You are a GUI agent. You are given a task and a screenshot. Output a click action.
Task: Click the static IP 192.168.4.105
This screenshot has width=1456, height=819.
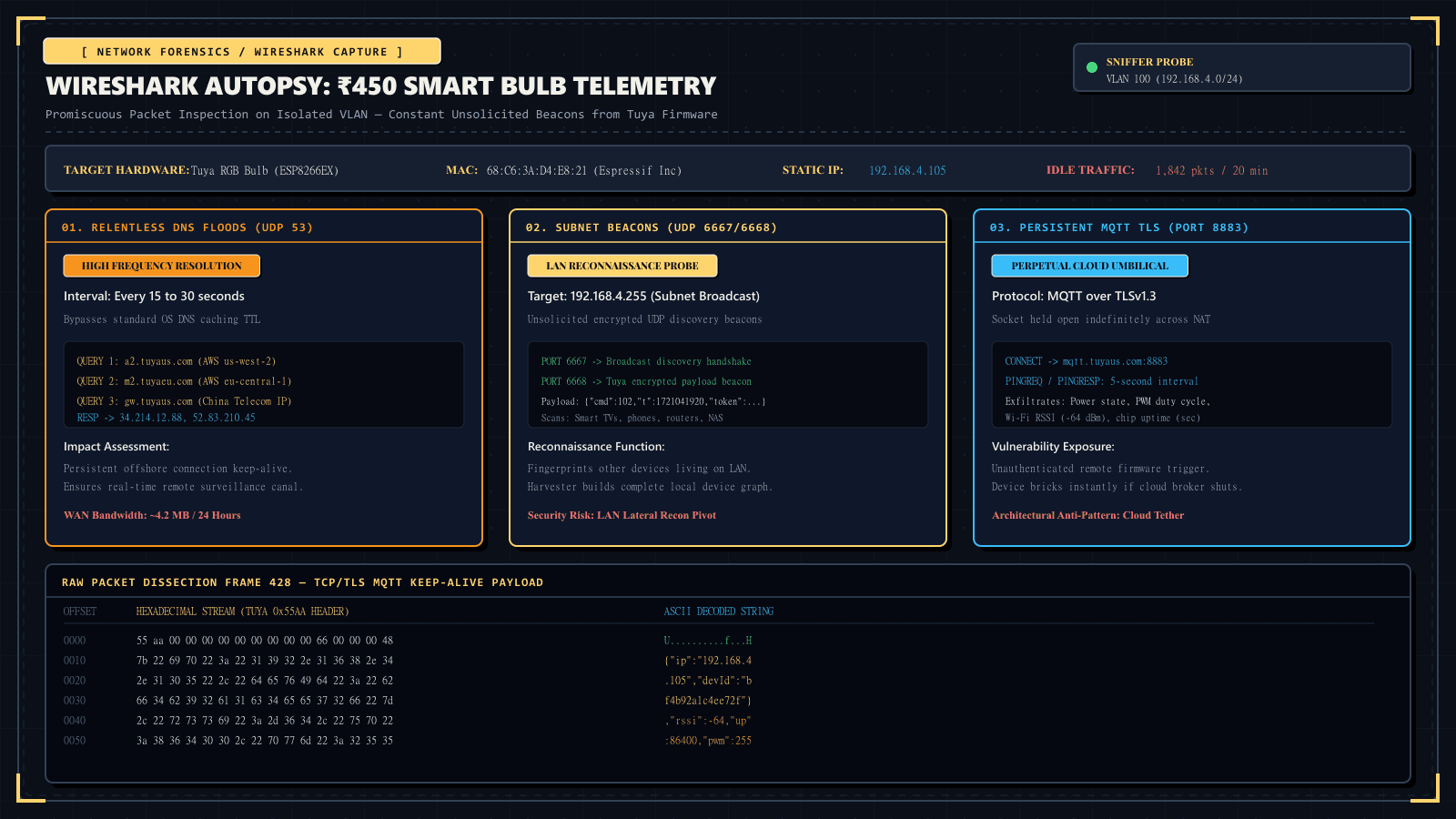coord(907,171)
